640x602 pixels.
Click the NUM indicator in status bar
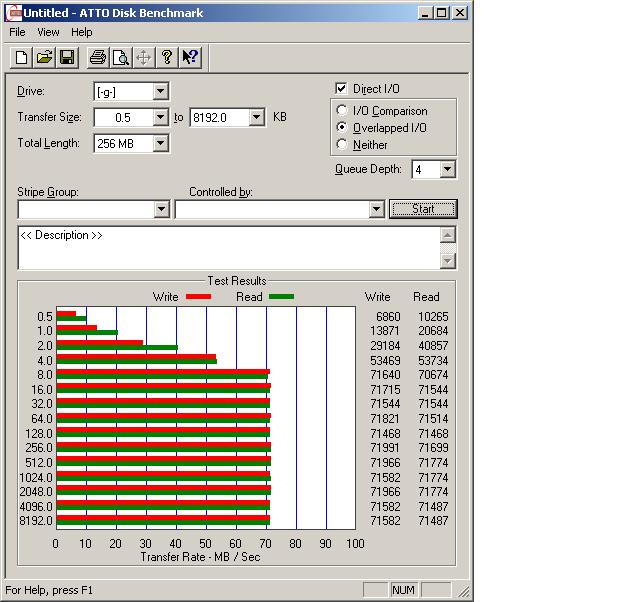(x=403, y=590)
